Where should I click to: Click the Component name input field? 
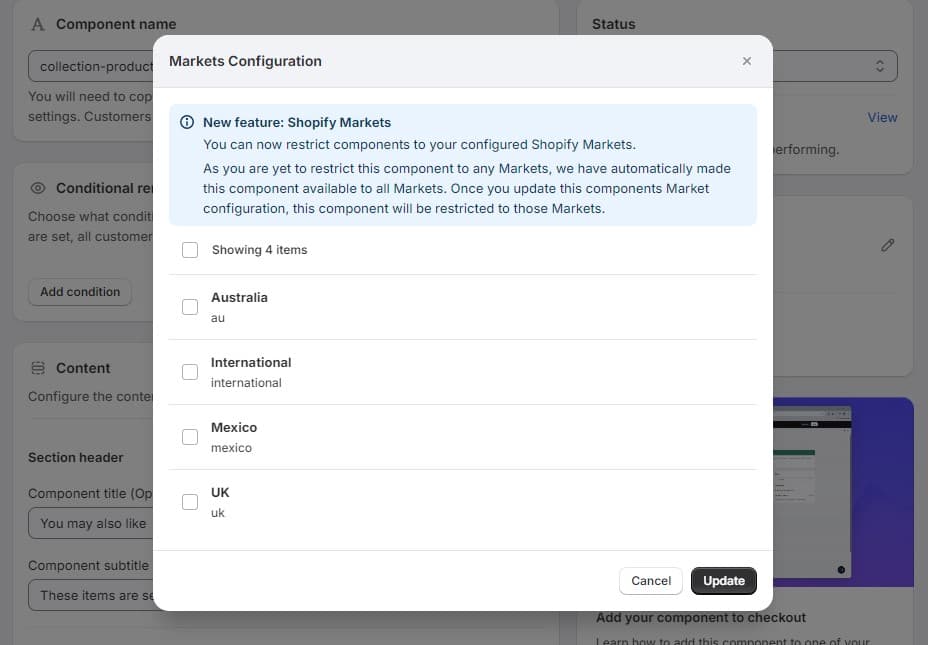(91, 66)
